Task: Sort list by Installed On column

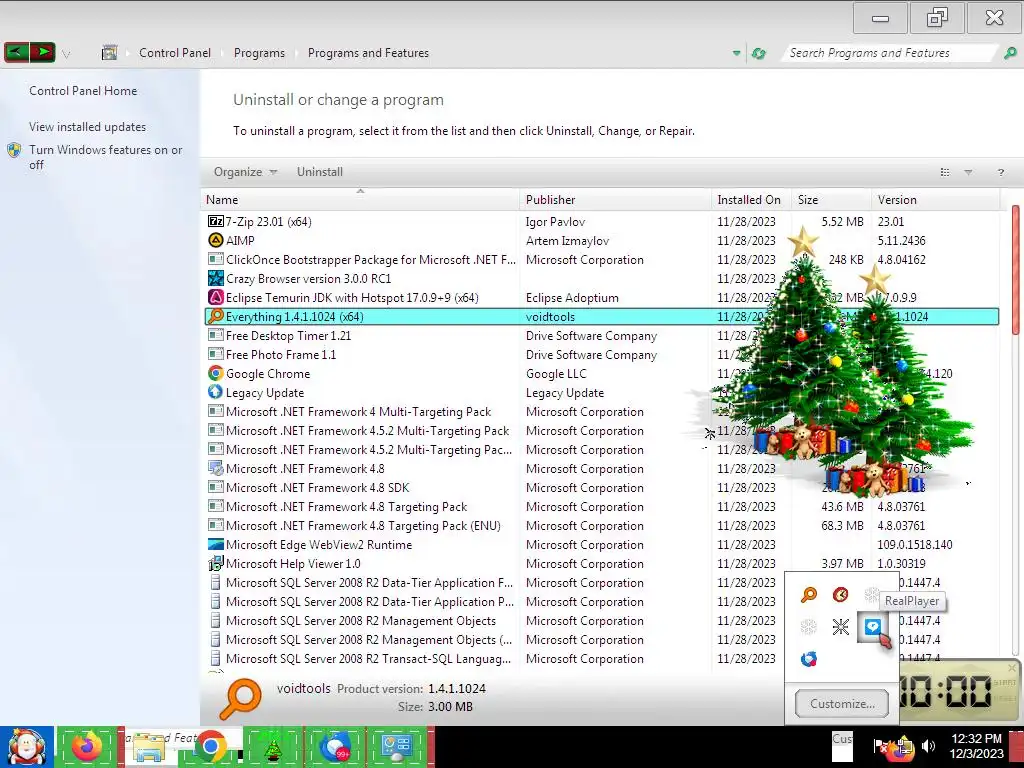Action: click(x=752, y=200)
